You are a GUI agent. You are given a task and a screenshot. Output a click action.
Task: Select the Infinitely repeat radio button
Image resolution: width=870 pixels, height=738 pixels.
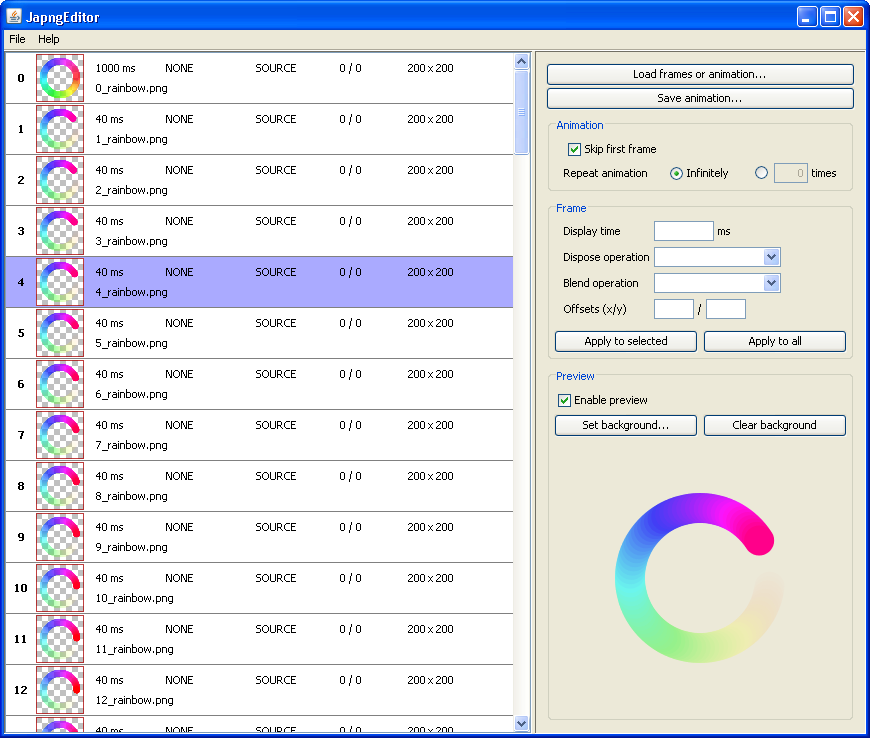pos(676,173)
